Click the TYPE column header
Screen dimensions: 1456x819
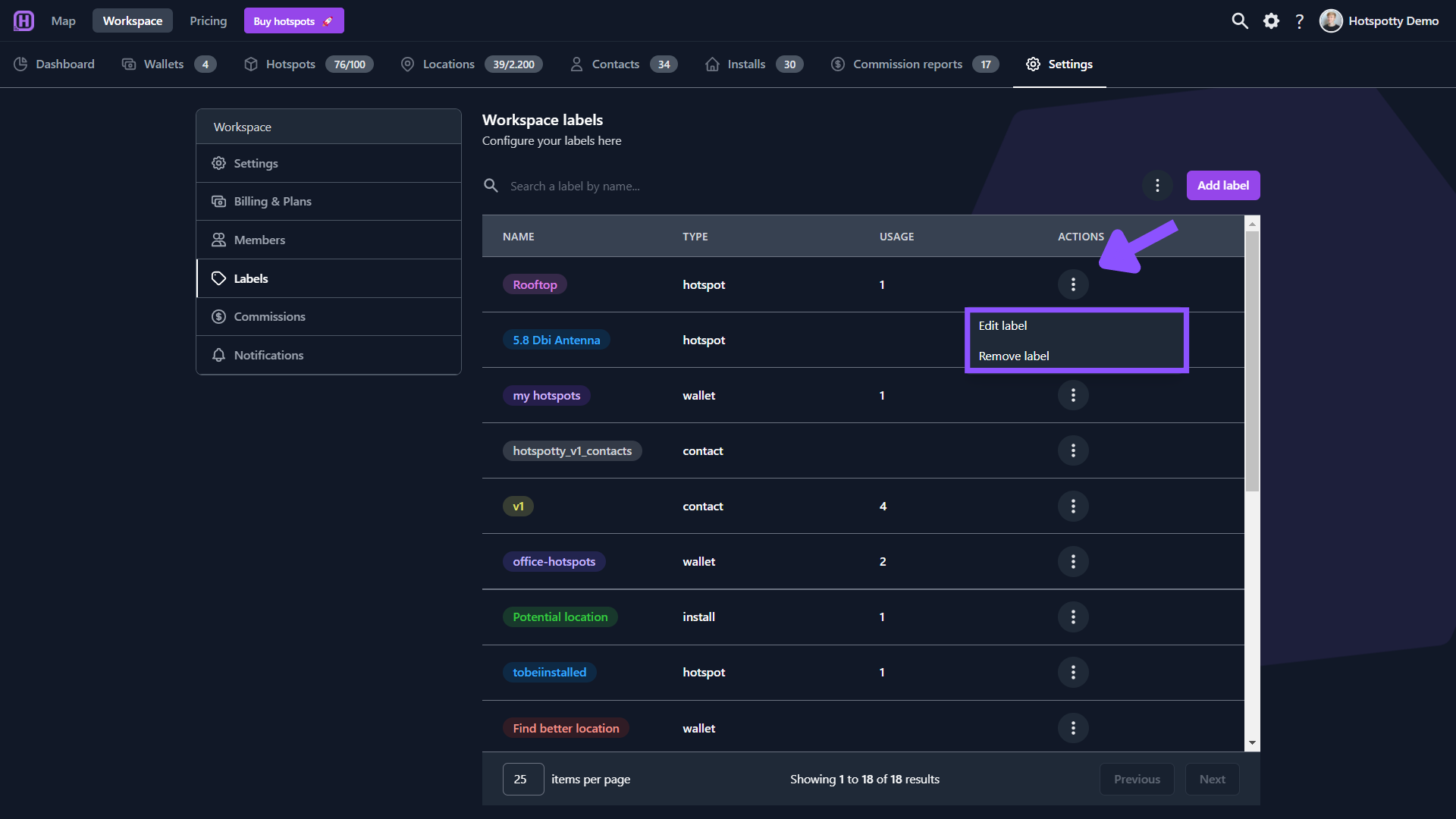(695, 237)
